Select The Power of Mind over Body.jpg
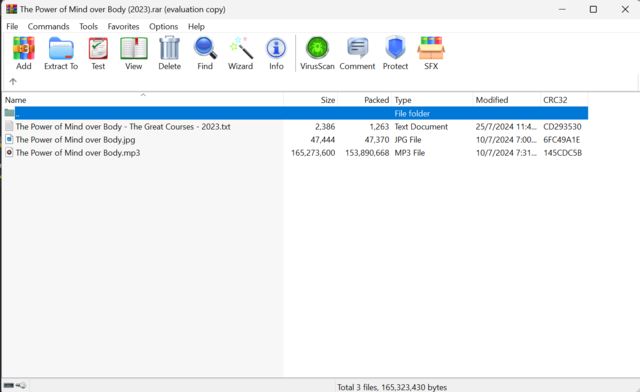The width and height of the screenshot is (640, 392). (x=76, y=140)
